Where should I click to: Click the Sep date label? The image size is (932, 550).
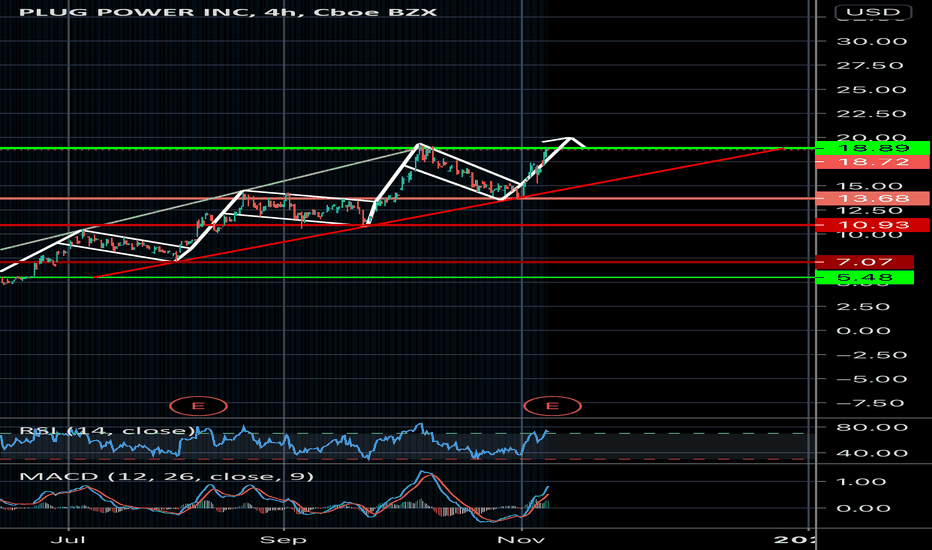(x=284, y=539)
